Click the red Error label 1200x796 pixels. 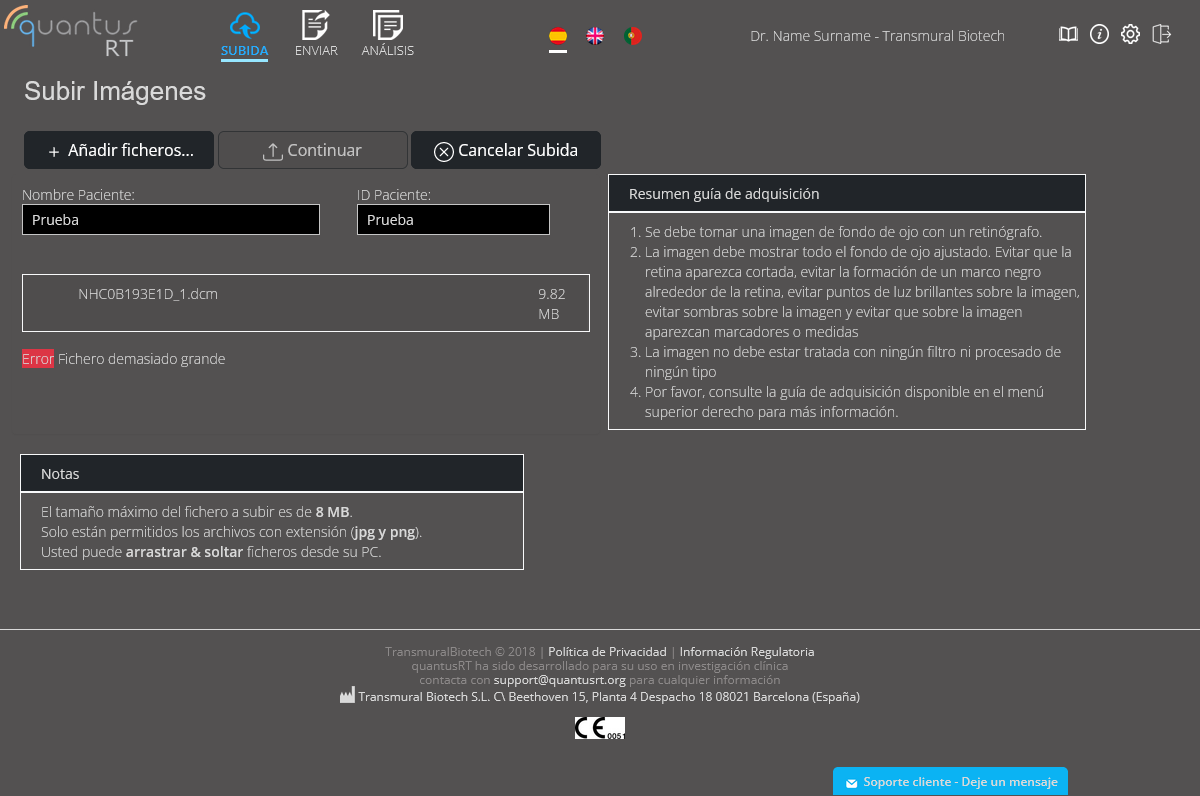pos(38,359)
